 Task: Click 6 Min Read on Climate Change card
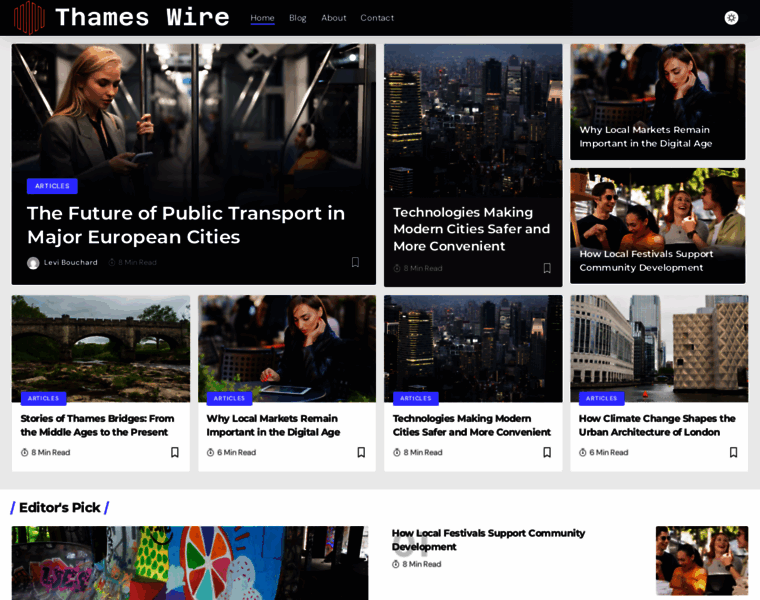pyautogui.click(x=609, y=452)
